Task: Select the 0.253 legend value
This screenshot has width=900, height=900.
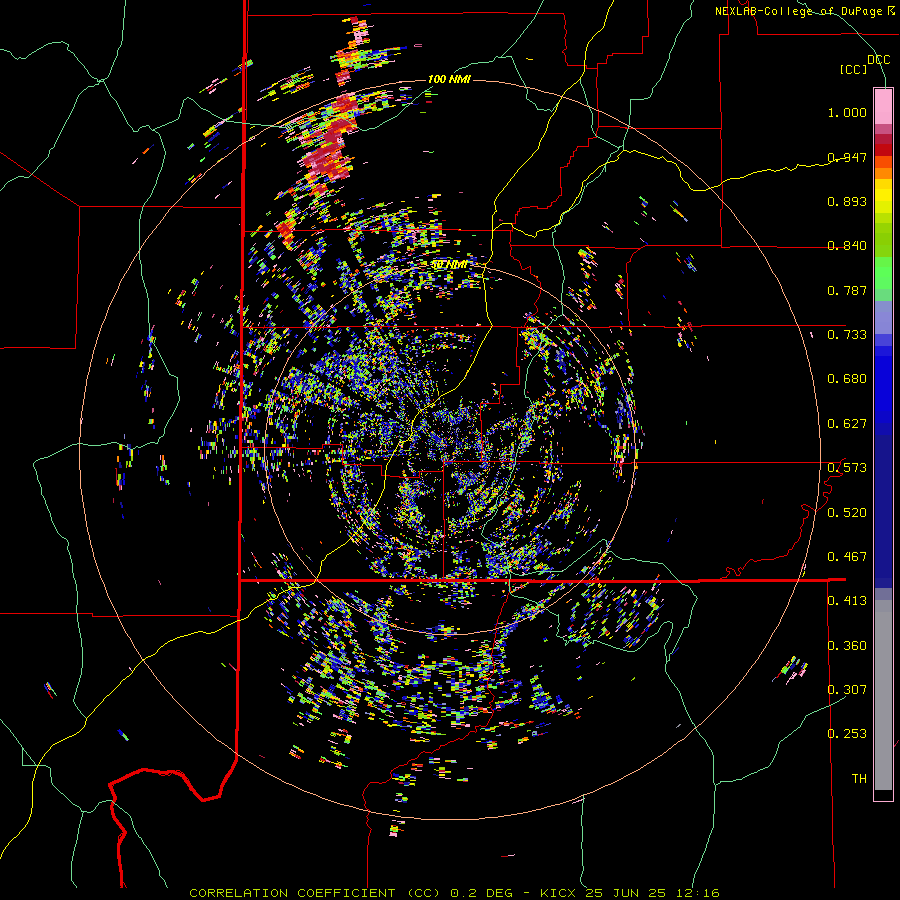Action: tap(847, 734)
